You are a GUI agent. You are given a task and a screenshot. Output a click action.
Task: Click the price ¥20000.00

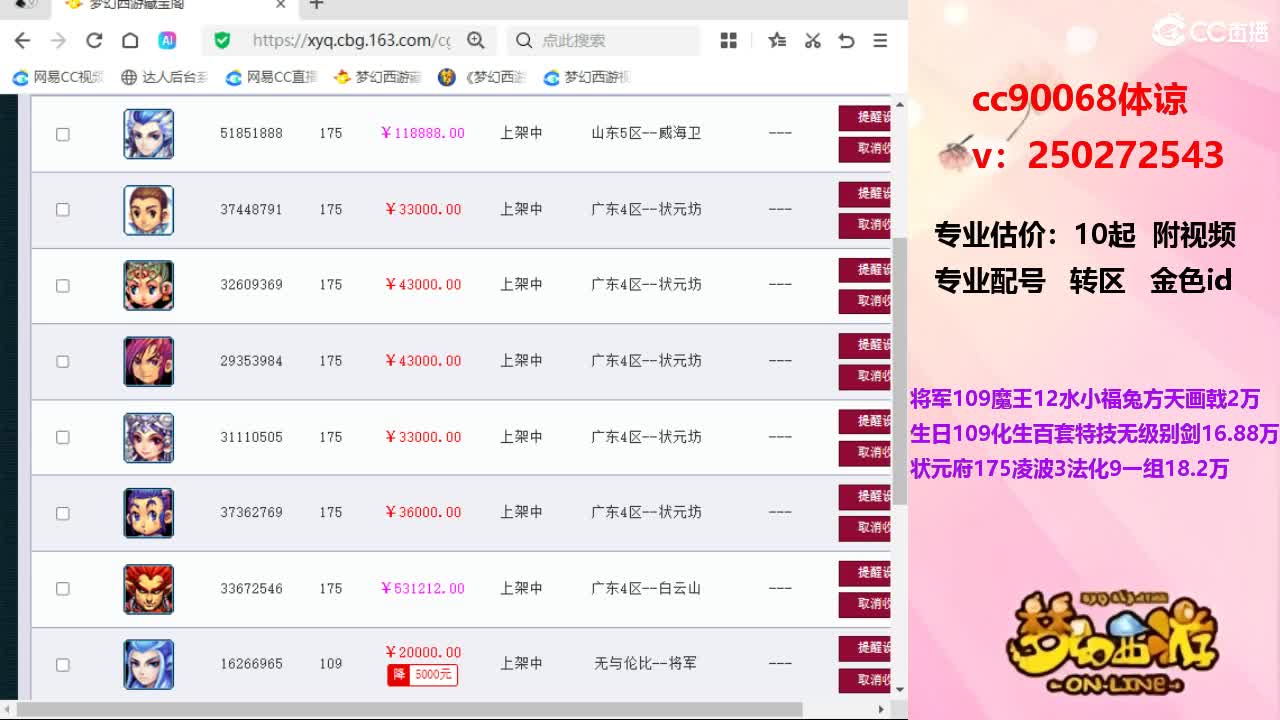[422, 652]
